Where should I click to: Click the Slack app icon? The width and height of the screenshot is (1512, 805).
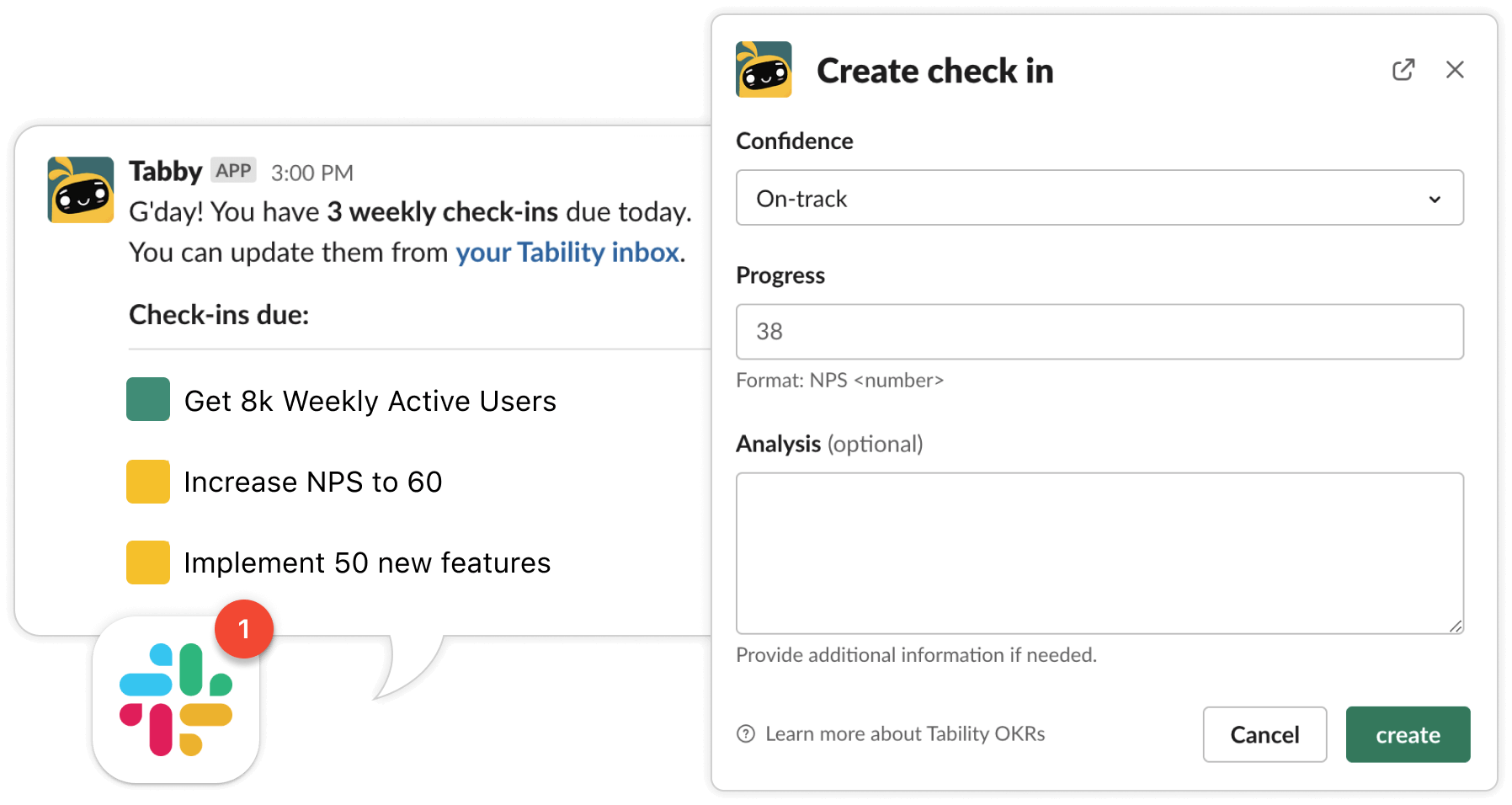tap(176, 700)
